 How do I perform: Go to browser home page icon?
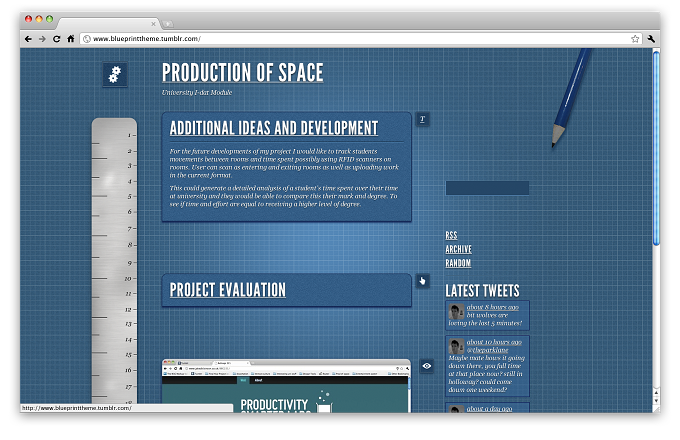pos(71,39)
